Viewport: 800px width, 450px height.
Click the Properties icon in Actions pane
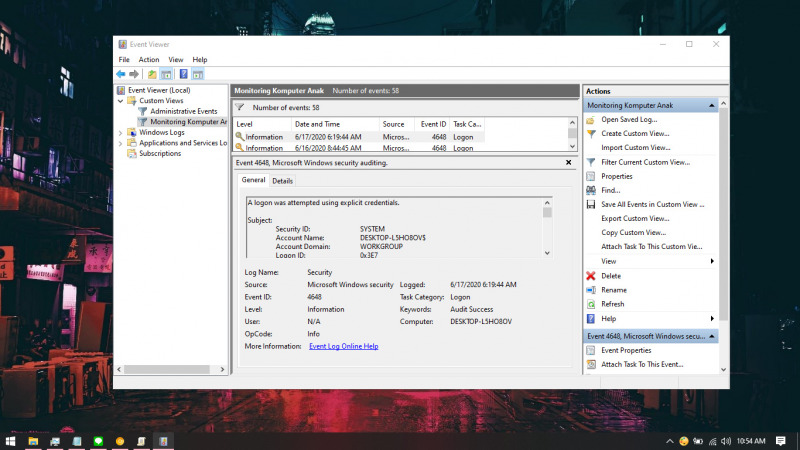coord(591,177)
